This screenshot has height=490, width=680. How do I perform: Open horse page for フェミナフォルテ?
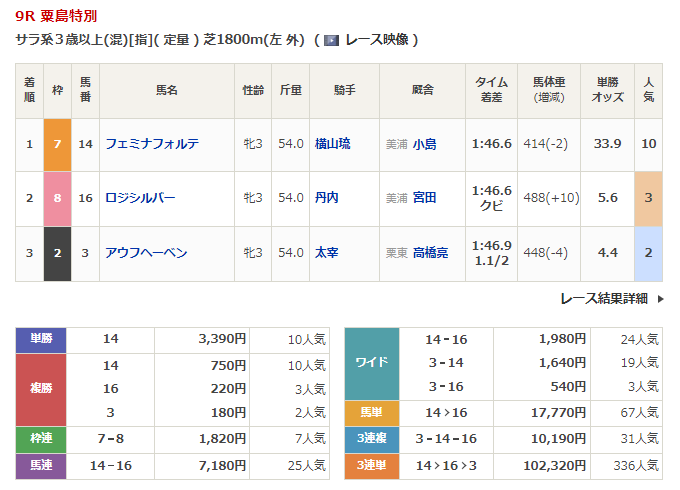pyautogui.click(x=152, y=144)
